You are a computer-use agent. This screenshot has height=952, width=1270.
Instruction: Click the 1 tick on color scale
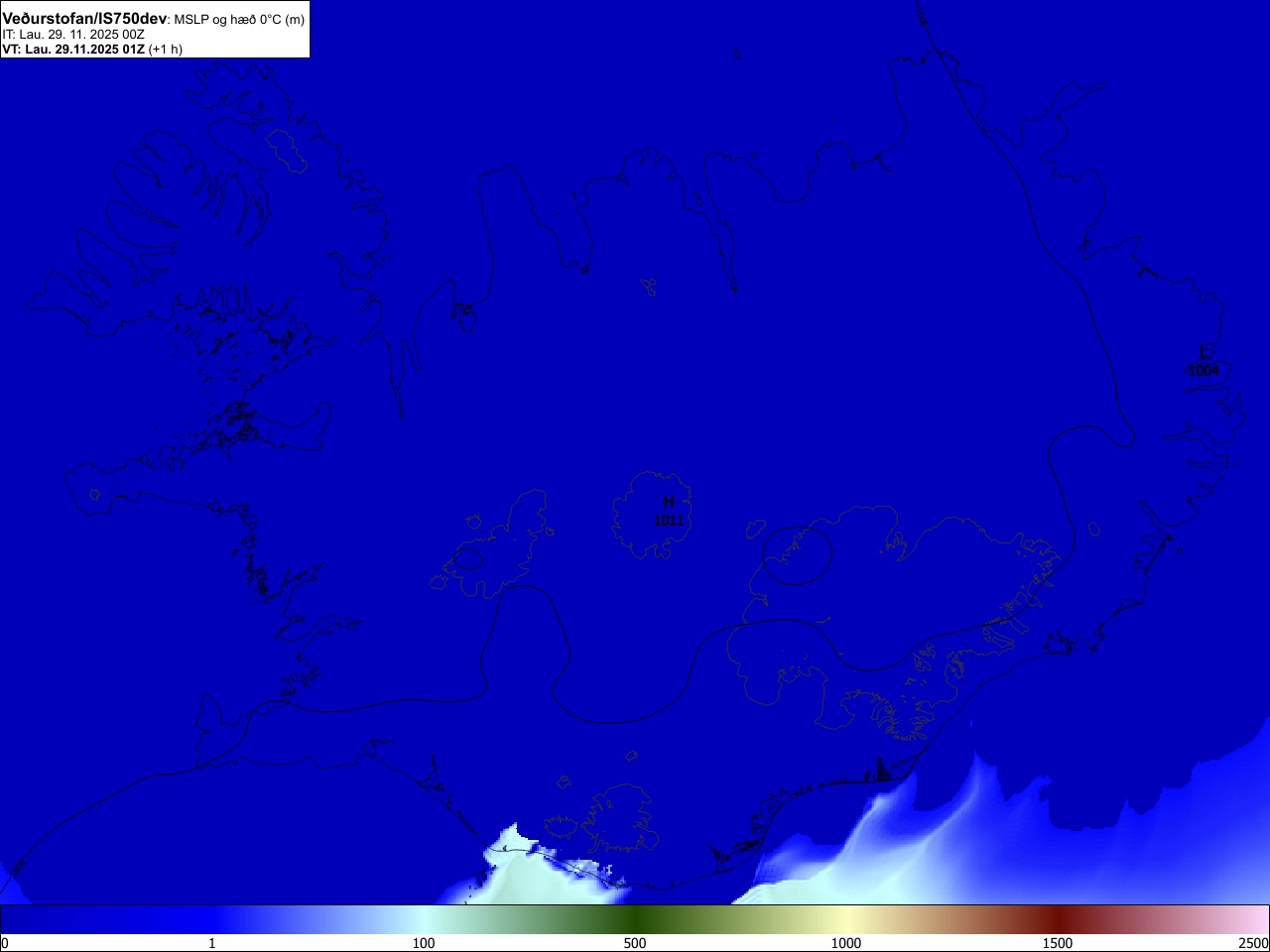[x=212, y=943]
